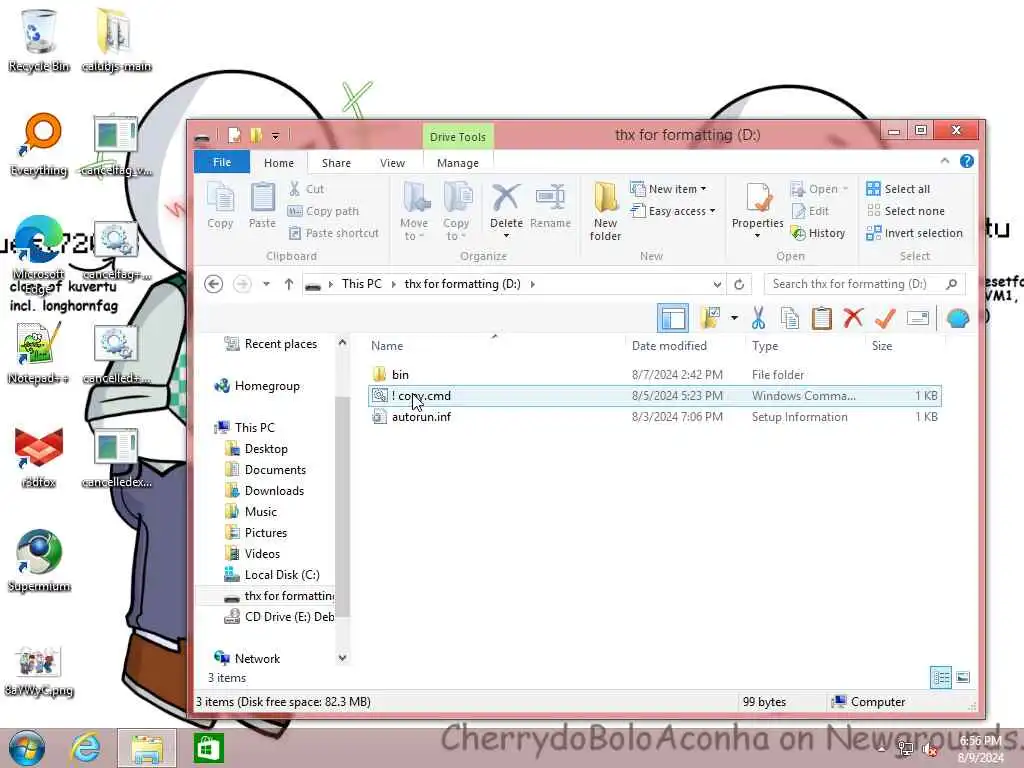Switch to Details view in the status bar
Image resolution: width=1024 pixels, height=768 pixels.
click(x=940, y=678)
